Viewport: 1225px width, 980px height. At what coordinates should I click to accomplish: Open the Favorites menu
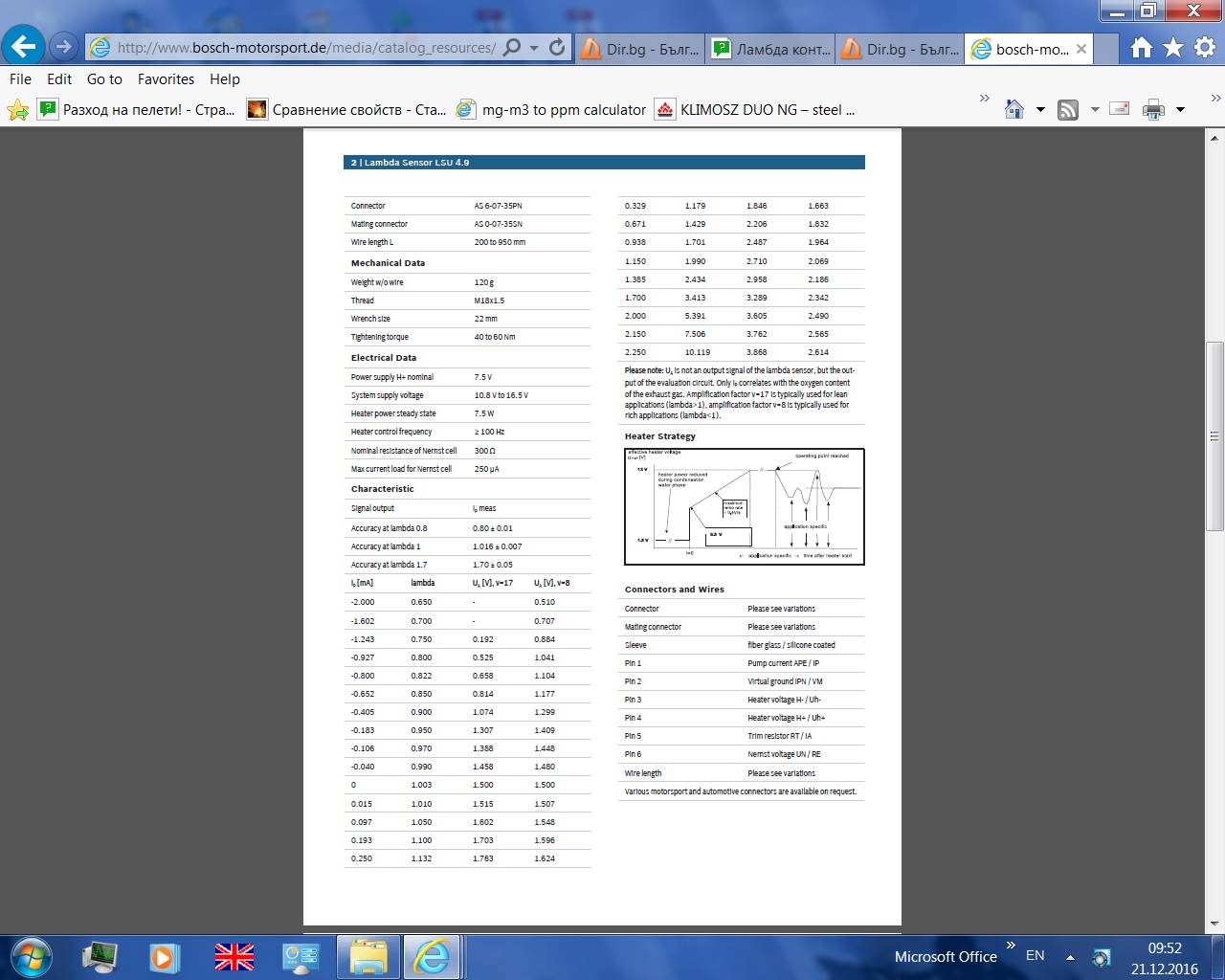point(166,79)
